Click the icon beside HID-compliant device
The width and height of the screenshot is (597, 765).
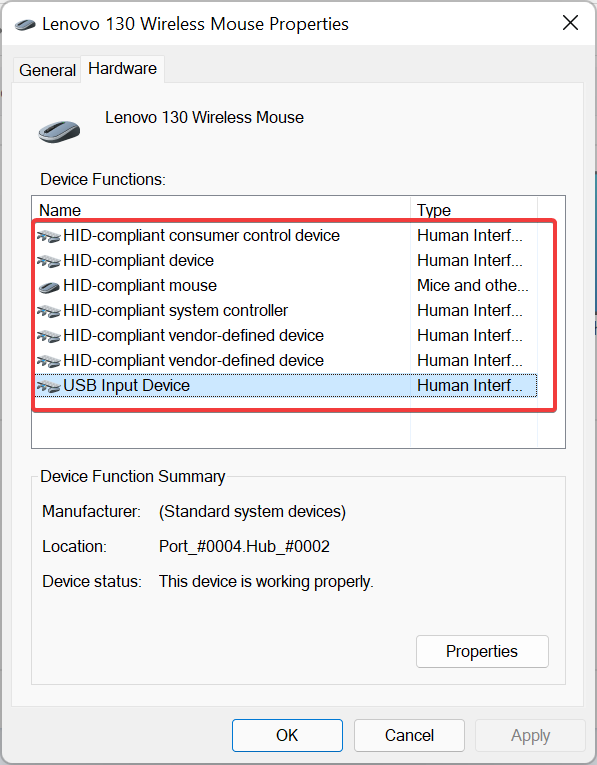coord(48,261)
